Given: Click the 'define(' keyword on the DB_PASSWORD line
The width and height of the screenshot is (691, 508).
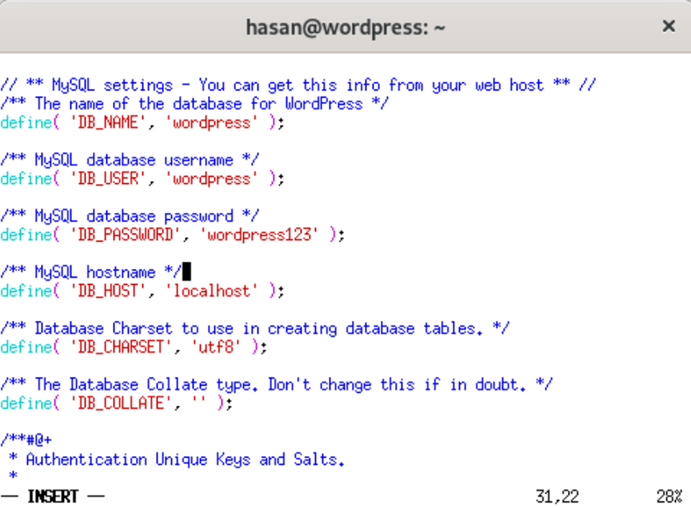Looking at the screenshot, I should [30, 235].
